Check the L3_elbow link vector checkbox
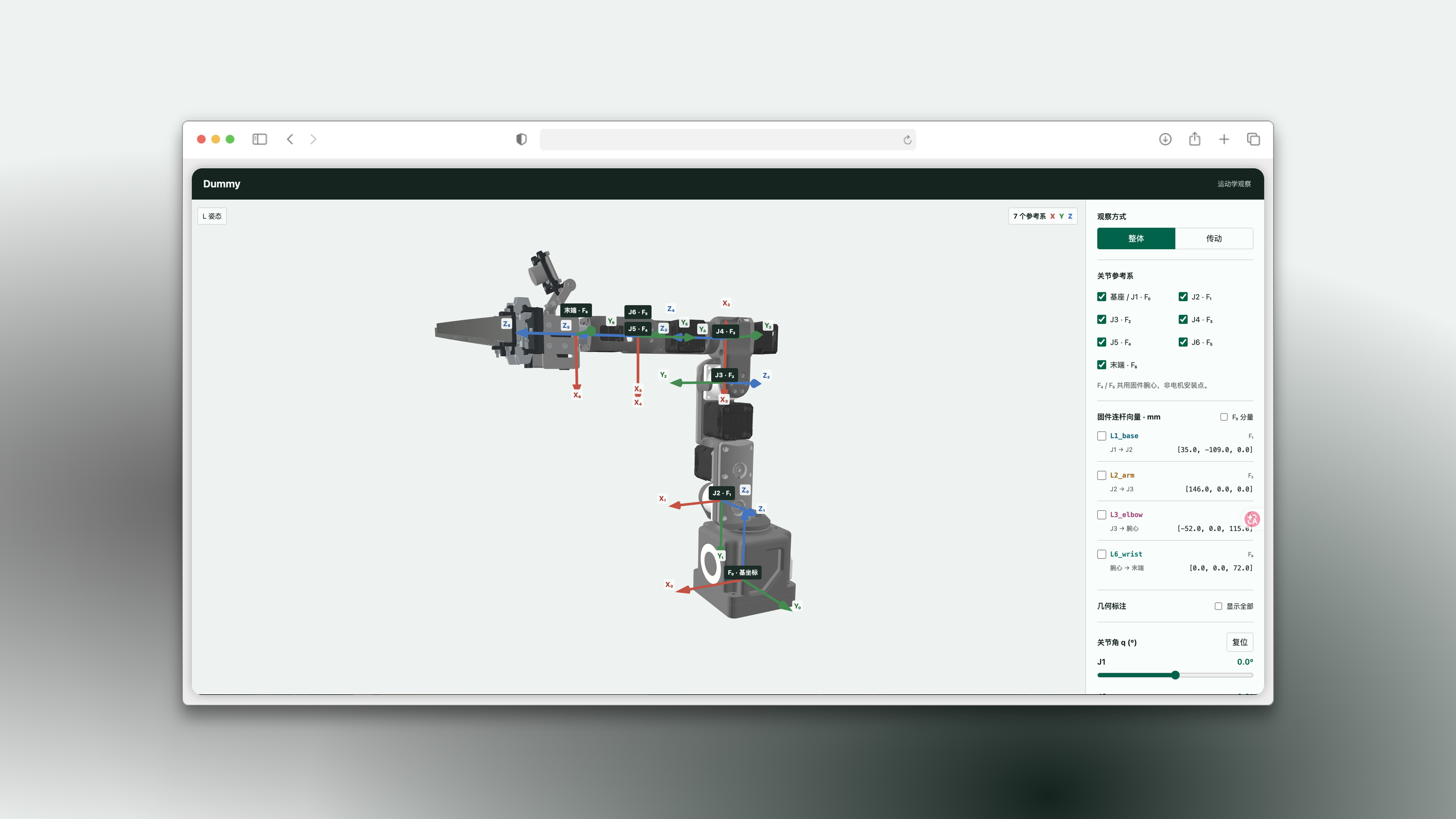Screen dimensions: 1456x819 [1101, 515]
